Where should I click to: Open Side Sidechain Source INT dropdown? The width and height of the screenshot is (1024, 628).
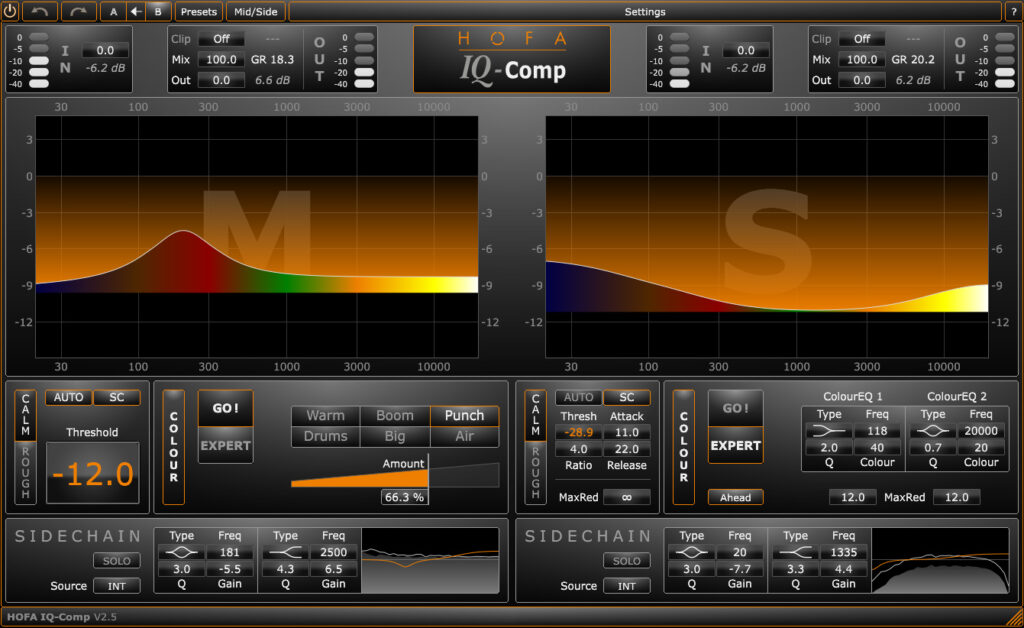(627, 586)
